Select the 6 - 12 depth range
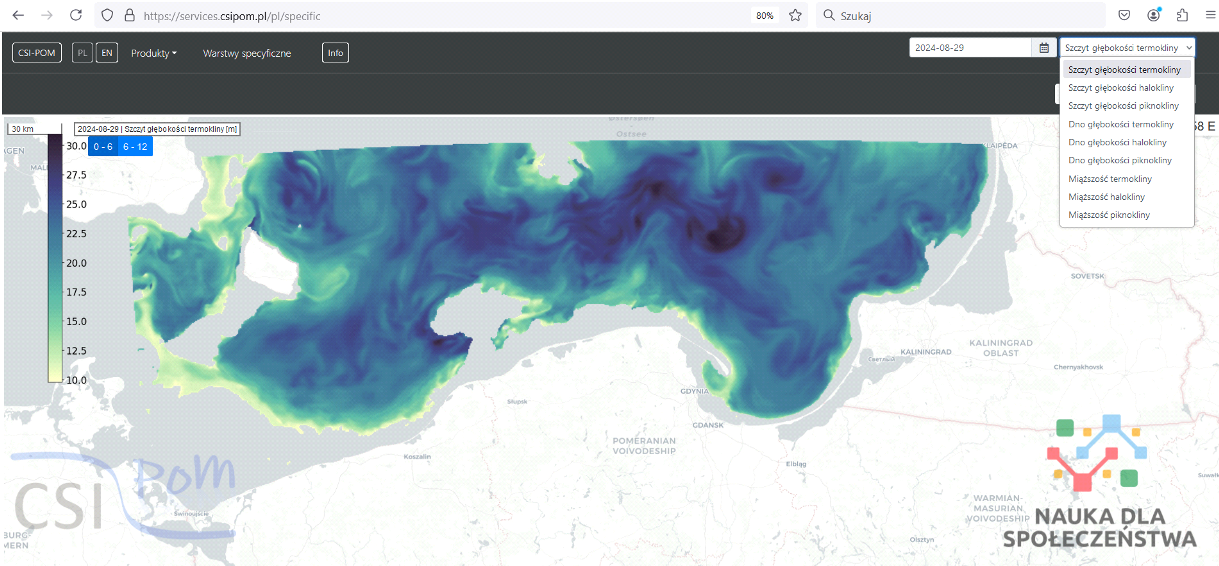Screen dimensions: 1219x566 pos(135,146)
